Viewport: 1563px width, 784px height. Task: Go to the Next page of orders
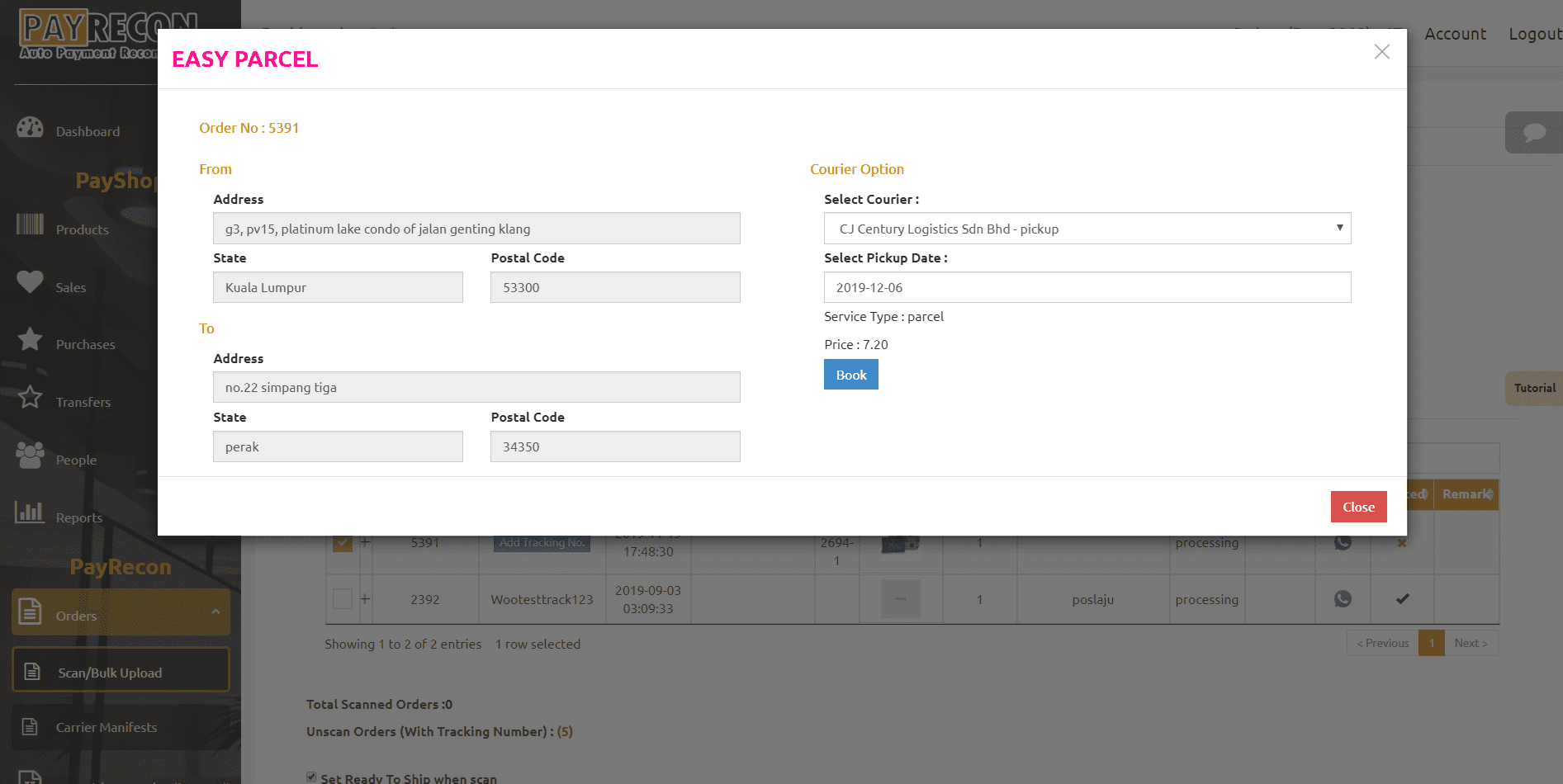click(1471, 643)
